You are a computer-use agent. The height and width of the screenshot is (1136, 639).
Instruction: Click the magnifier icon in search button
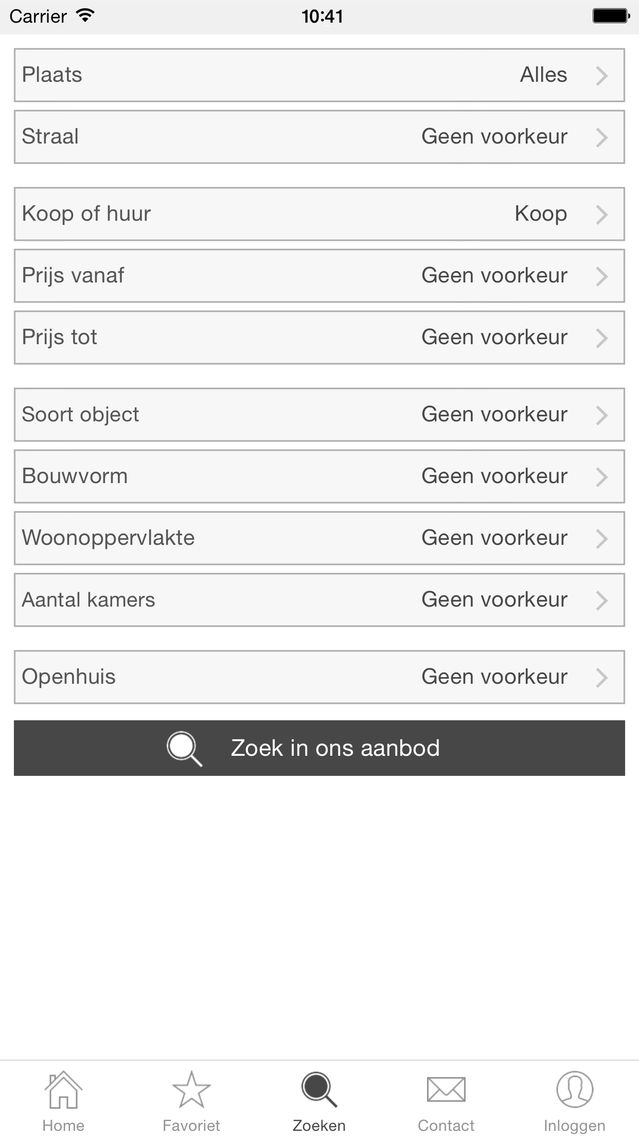point(184,748)
